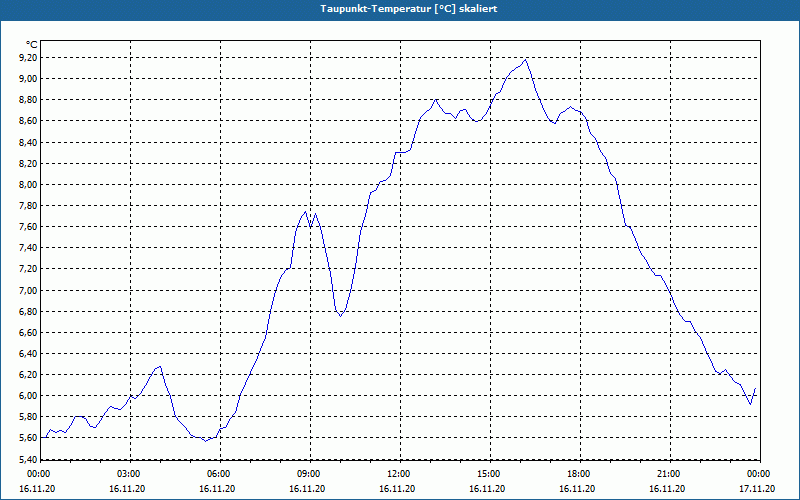Click the "15:00" time axis label
The height and width of the screenshot is (500, 800).
[x=488, y=474]
